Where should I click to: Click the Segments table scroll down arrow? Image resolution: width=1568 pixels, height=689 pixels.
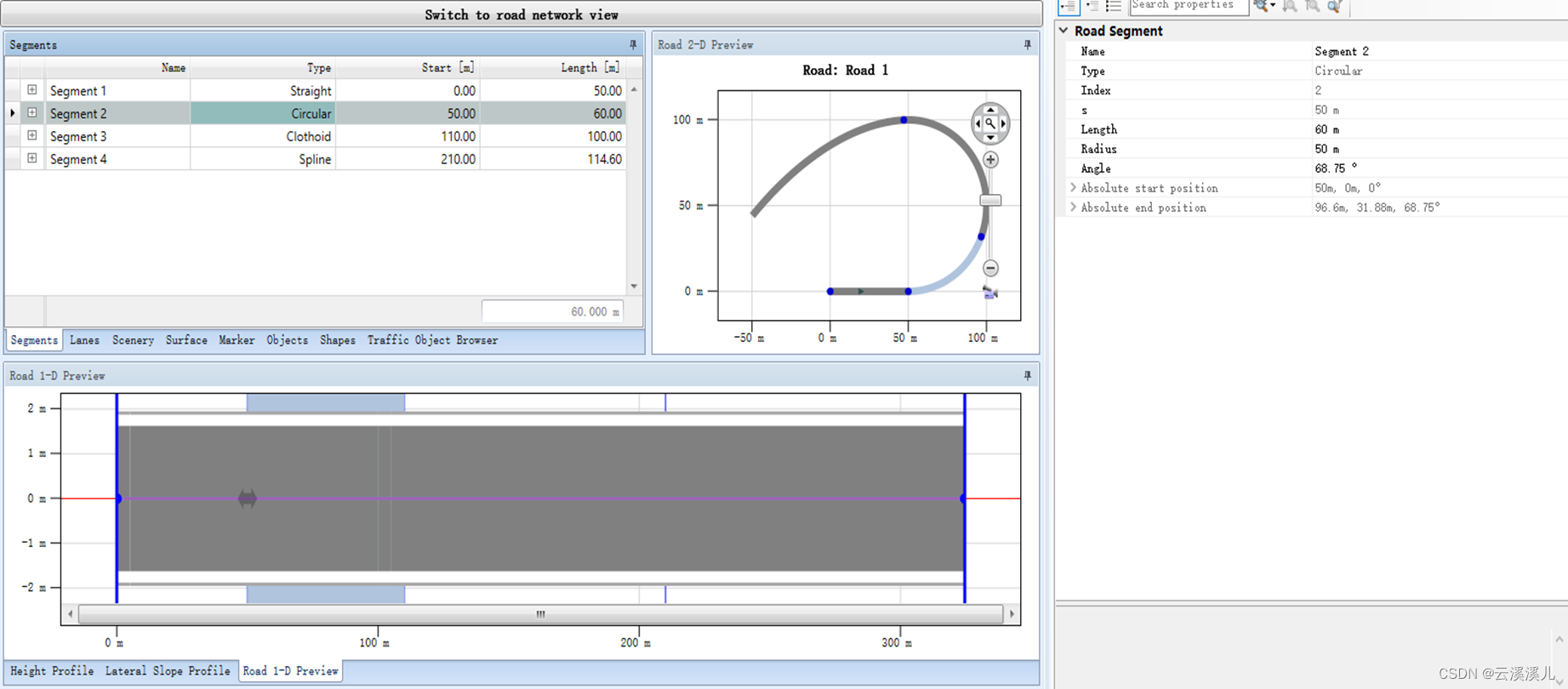tap(634, 287)
